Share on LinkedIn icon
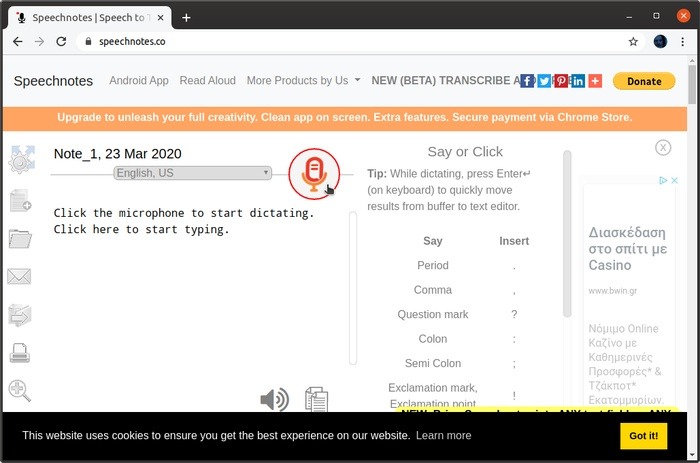This screenshot has height=463, width=700. point(578,81)
